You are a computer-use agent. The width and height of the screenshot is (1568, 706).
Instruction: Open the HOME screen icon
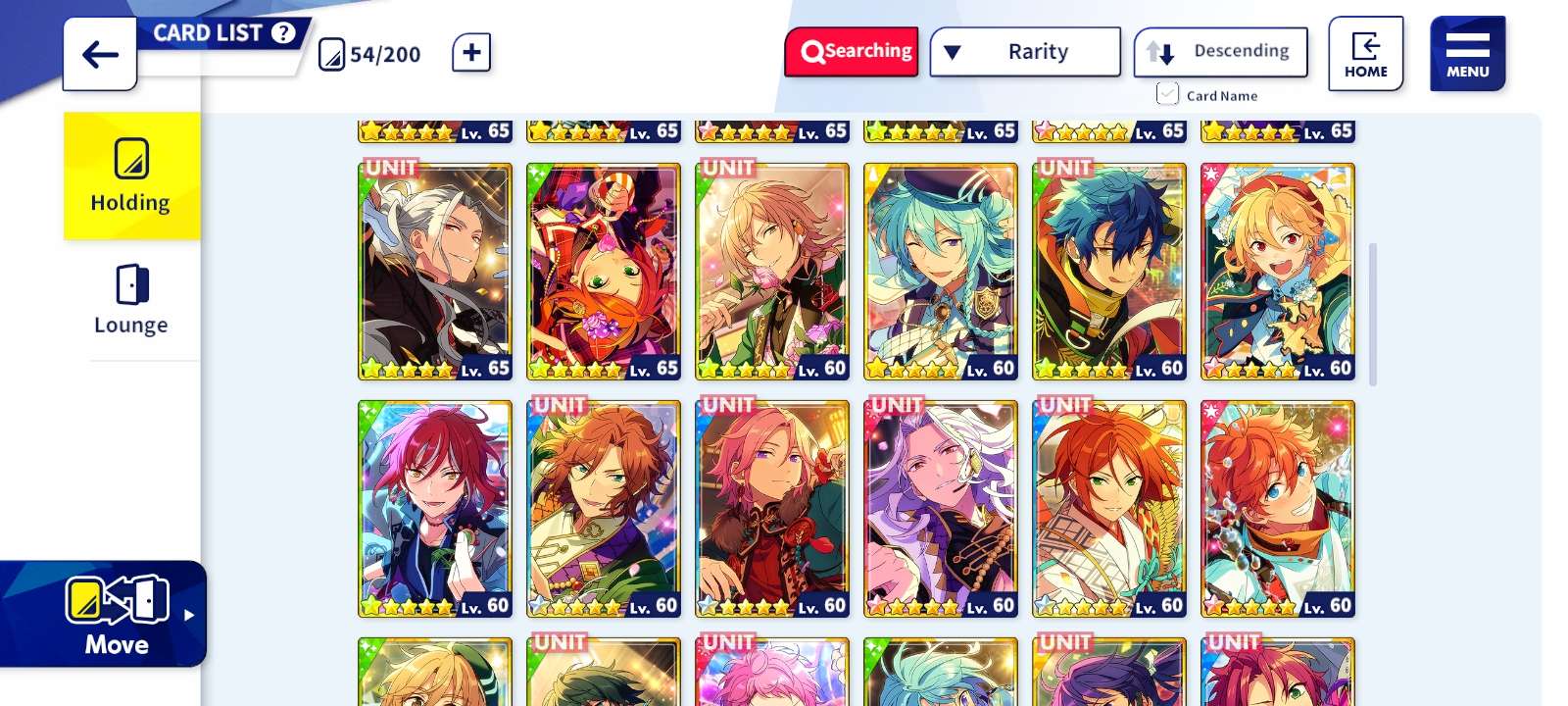click(1366, 54)
